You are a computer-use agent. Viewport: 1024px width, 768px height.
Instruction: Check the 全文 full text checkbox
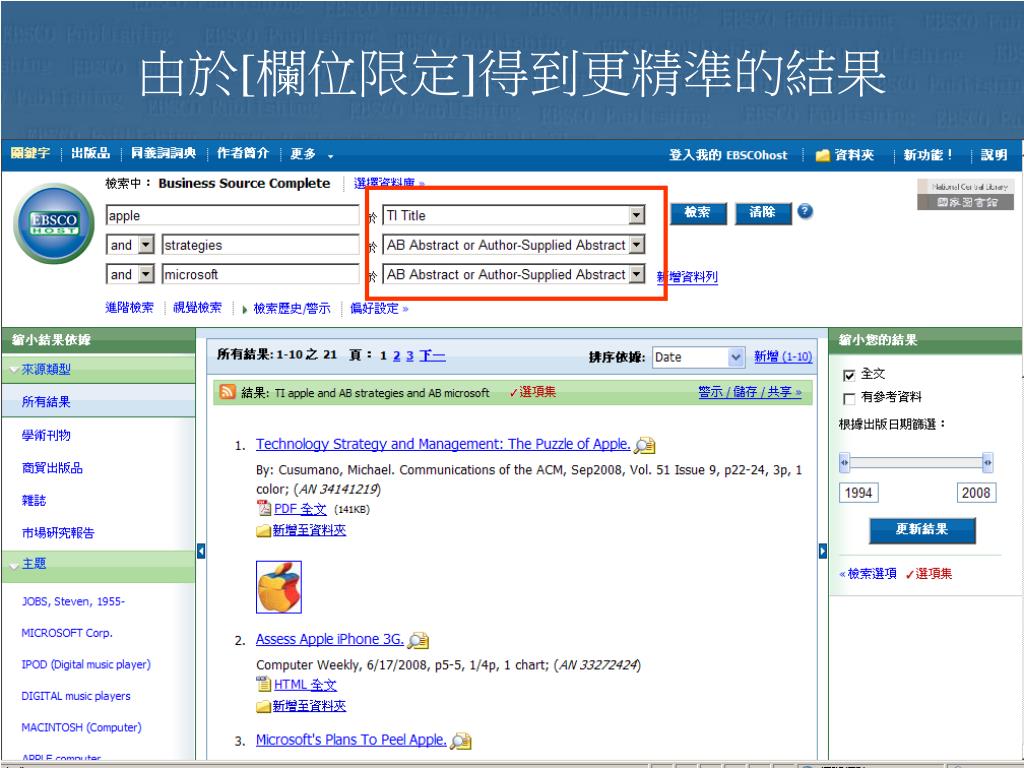[x=849, y=375]
